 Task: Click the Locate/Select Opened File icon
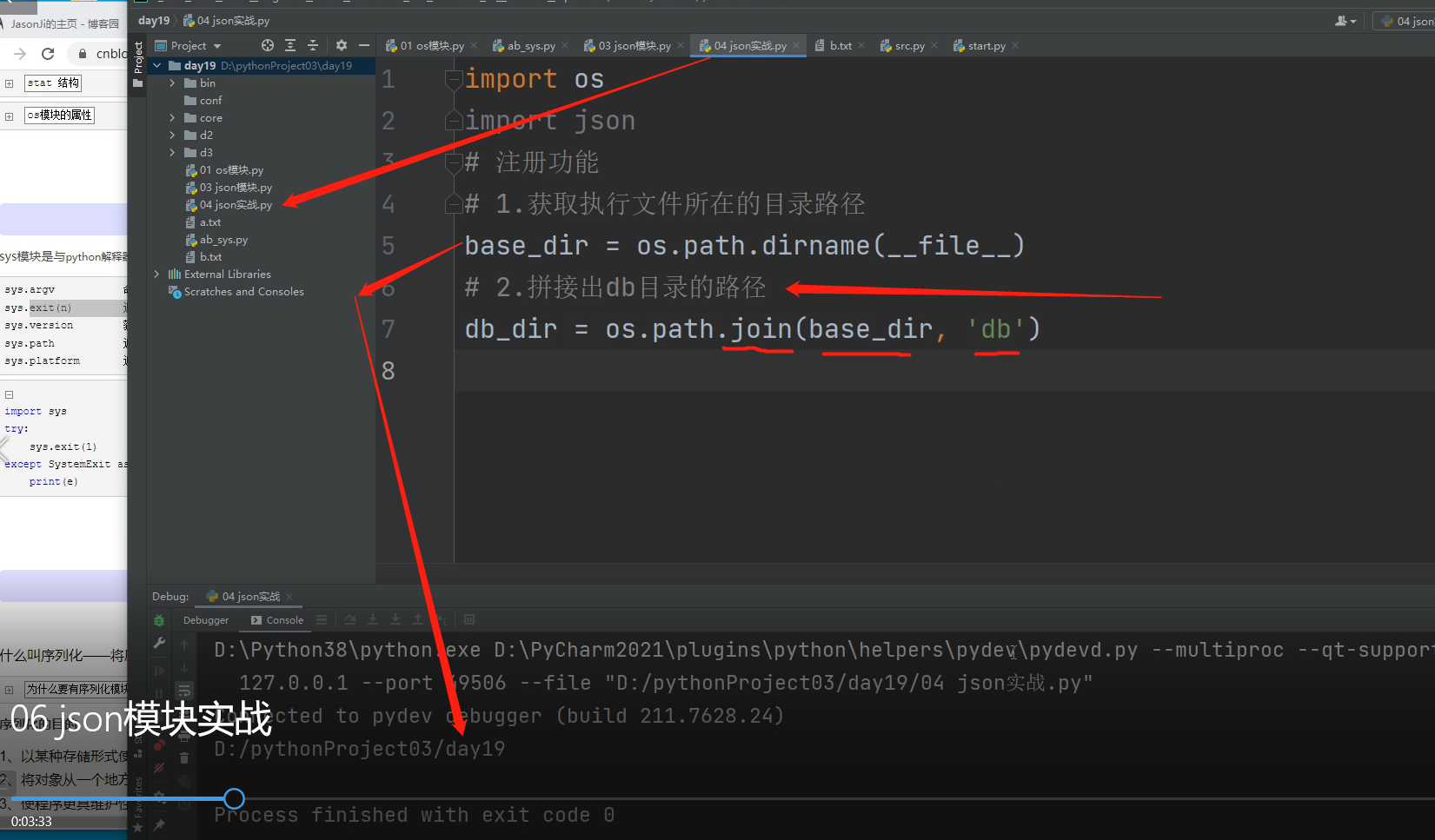[268, 45]
